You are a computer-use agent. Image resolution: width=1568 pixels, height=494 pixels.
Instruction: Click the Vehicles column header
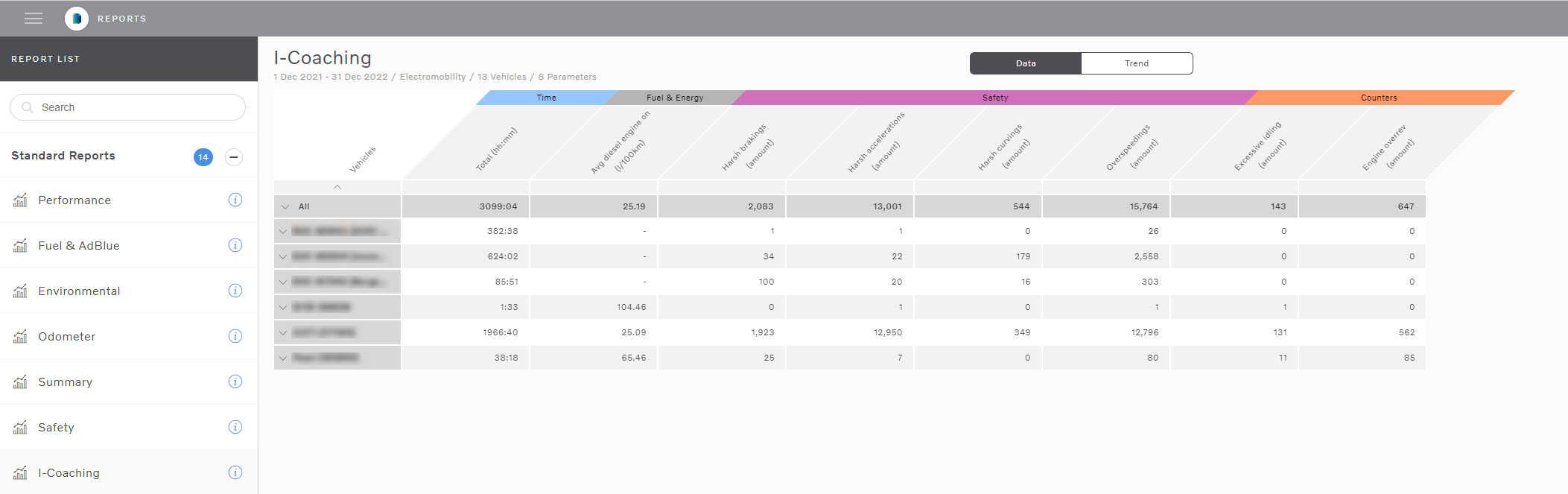tap(363, 159)
